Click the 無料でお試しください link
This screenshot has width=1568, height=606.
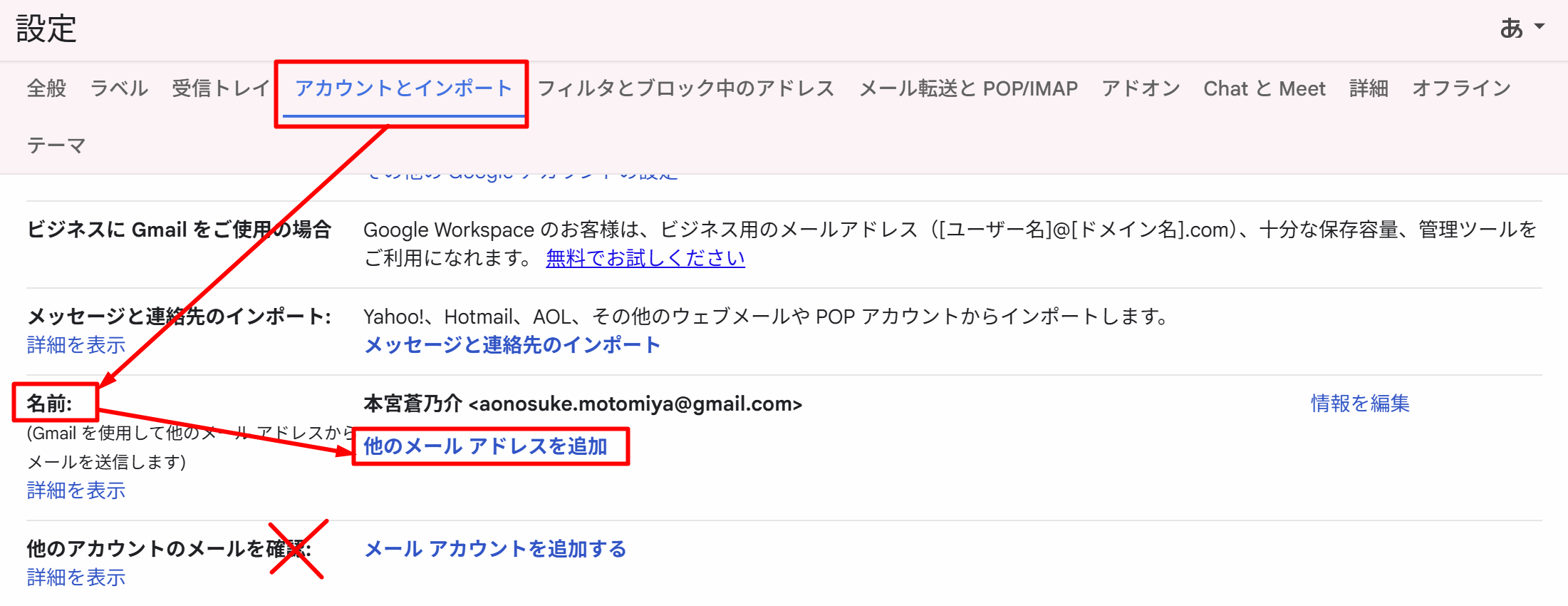645,258
